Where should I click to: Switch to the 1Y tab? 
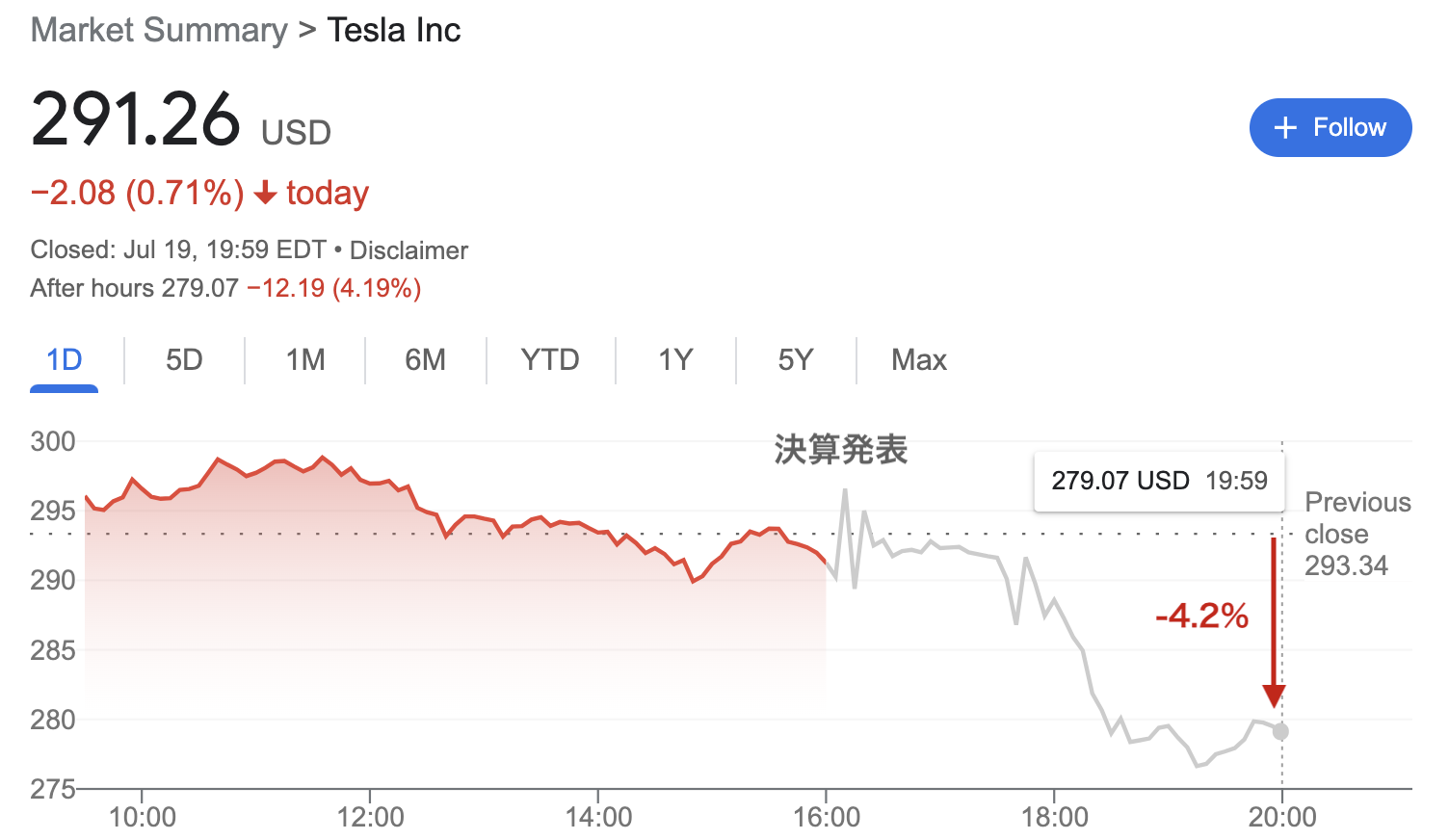point(674,360)
